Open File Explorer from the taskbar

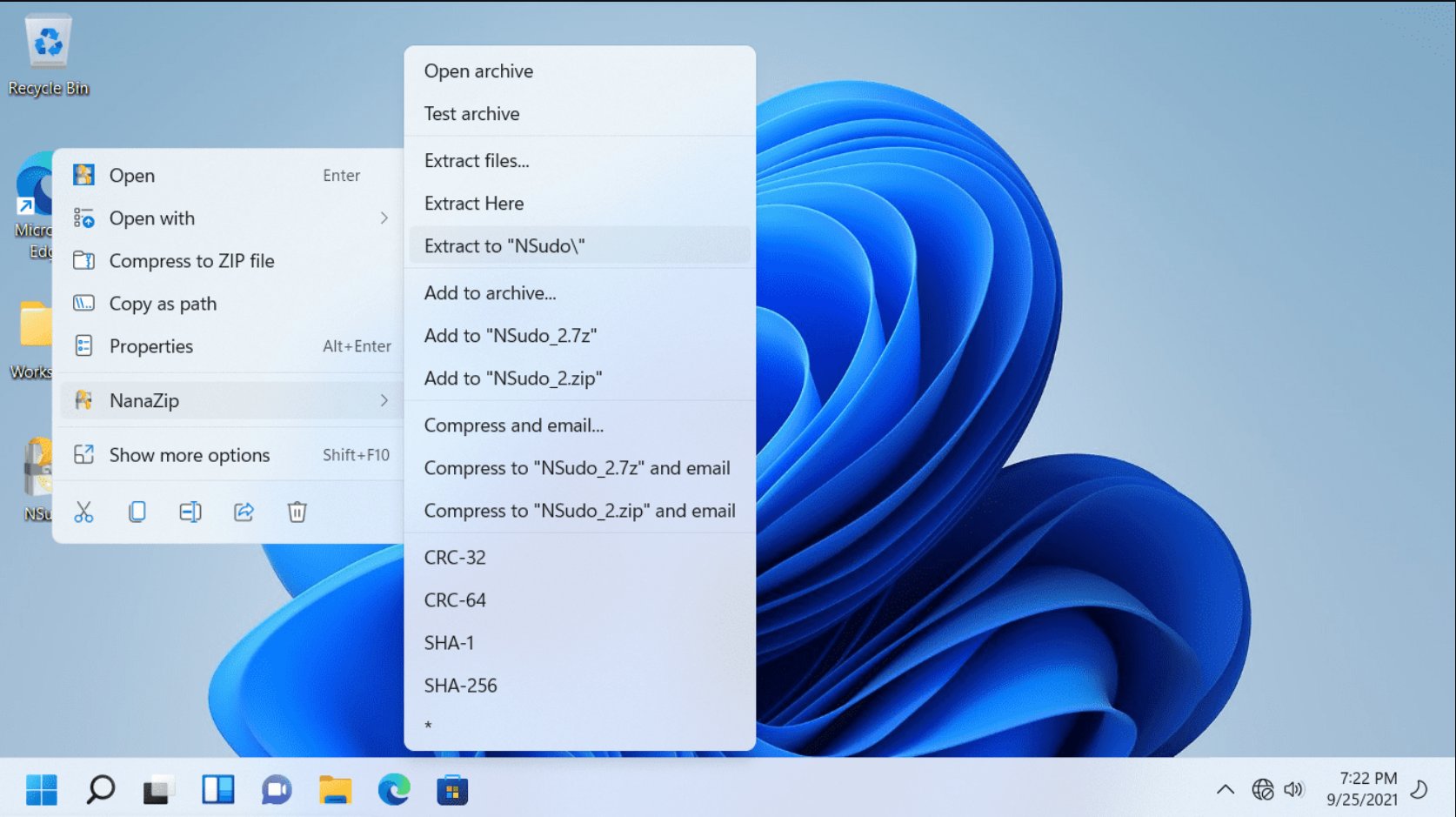(335, 789)
